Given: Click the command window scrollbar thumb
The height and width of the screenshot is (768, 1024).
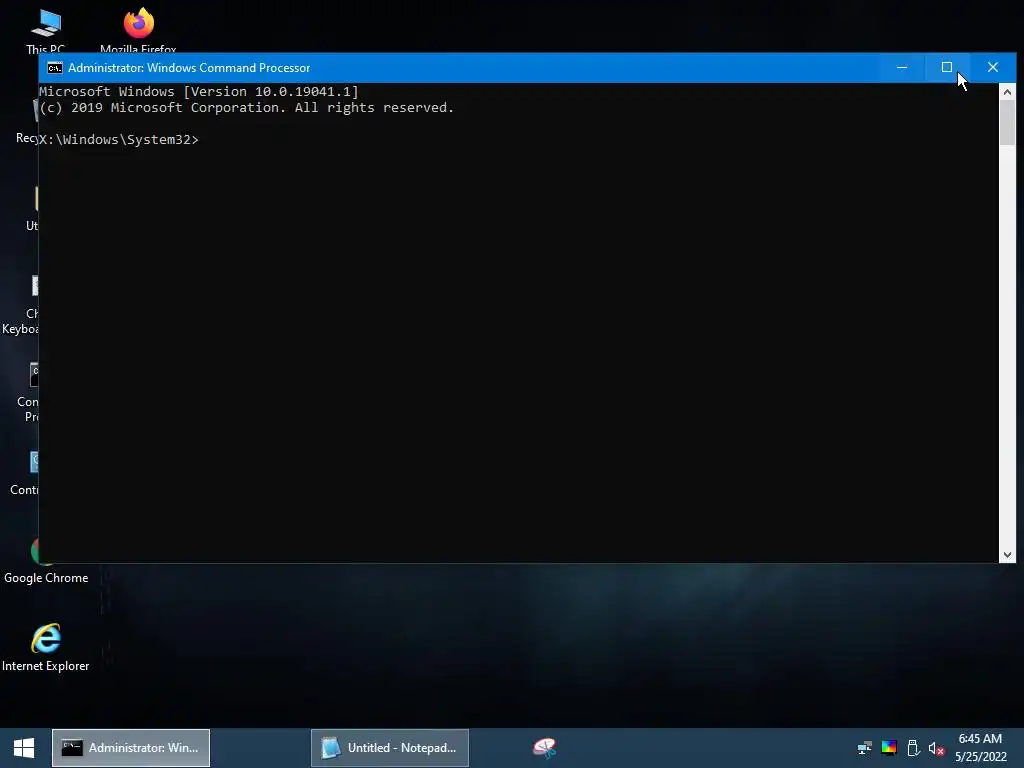Looking at the screenshot, I should pos(1007,123).
